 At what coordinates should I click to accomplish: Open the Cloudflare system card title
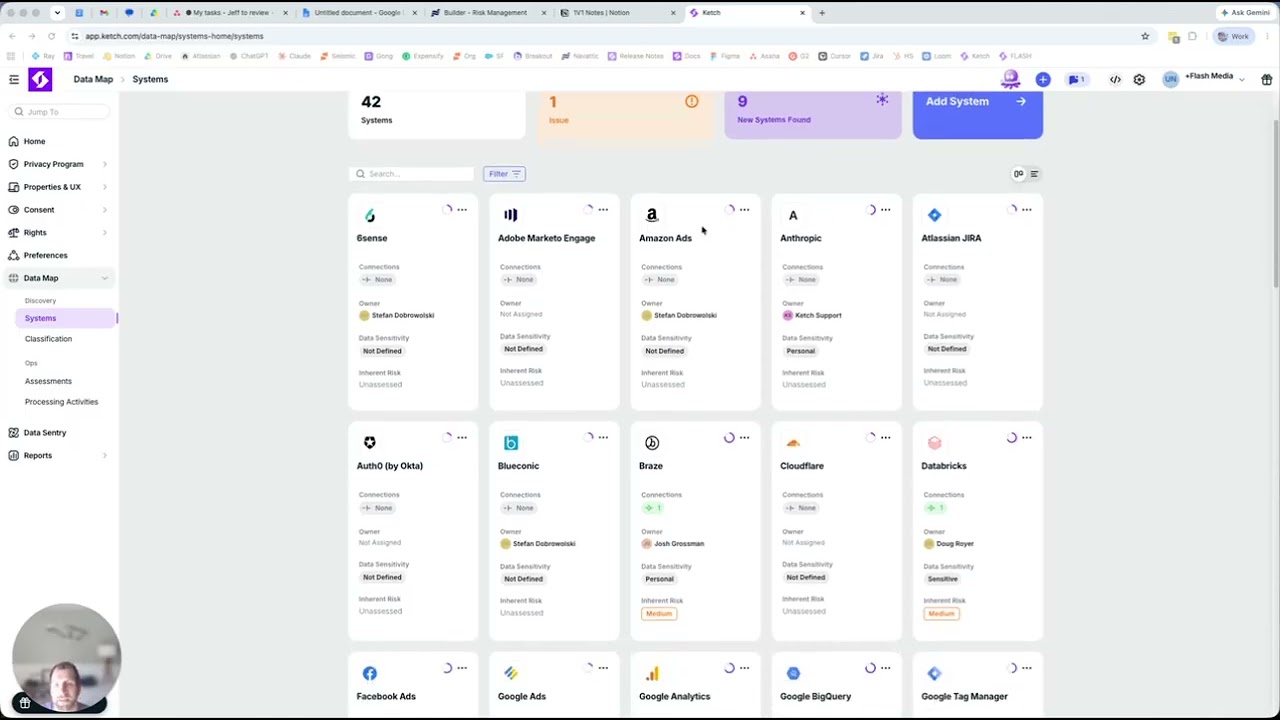(802, 466)
